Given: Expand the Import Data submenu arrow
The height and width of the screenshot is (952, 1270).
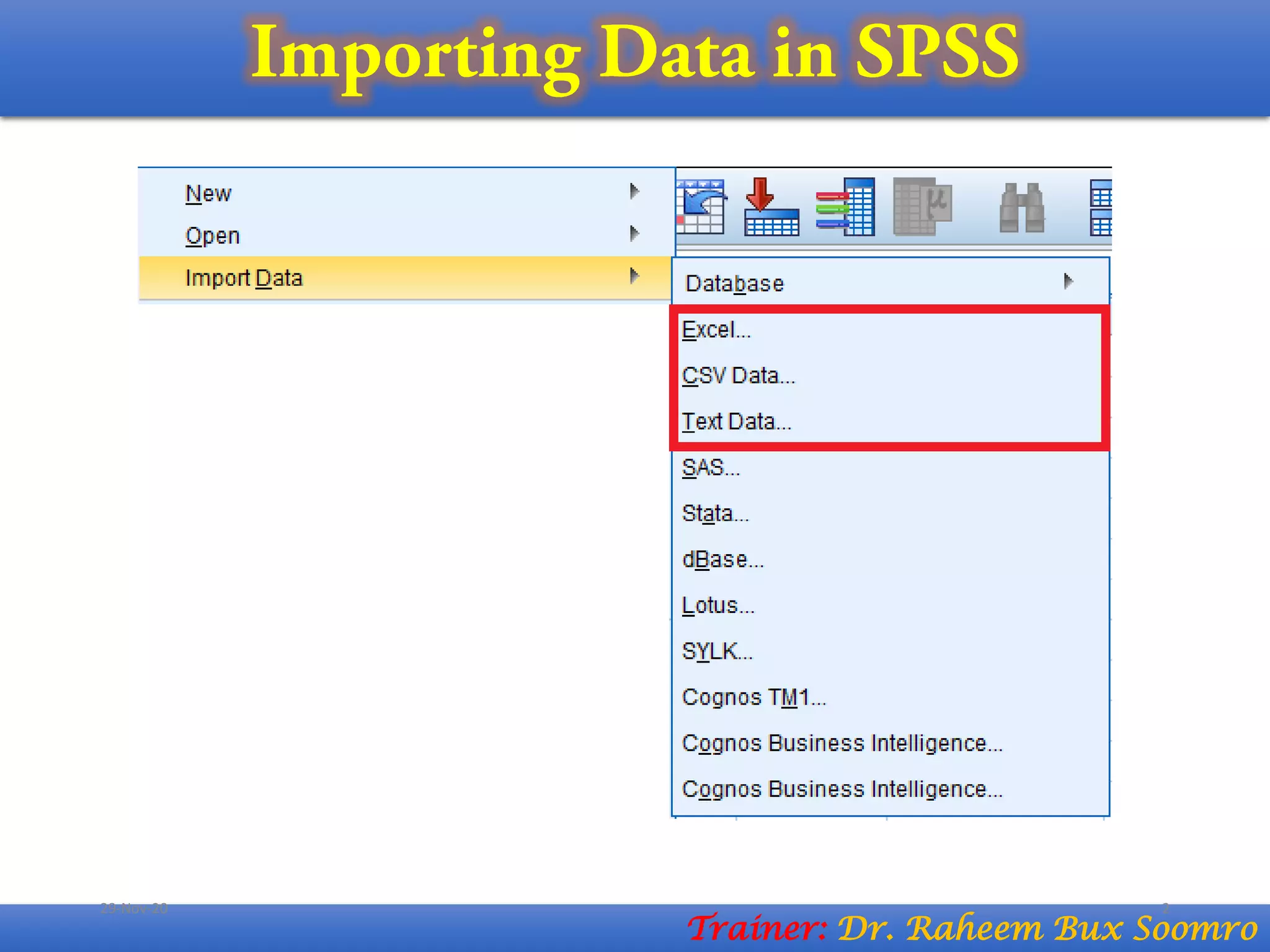Looking at the screenshot, I should [634, 276].
